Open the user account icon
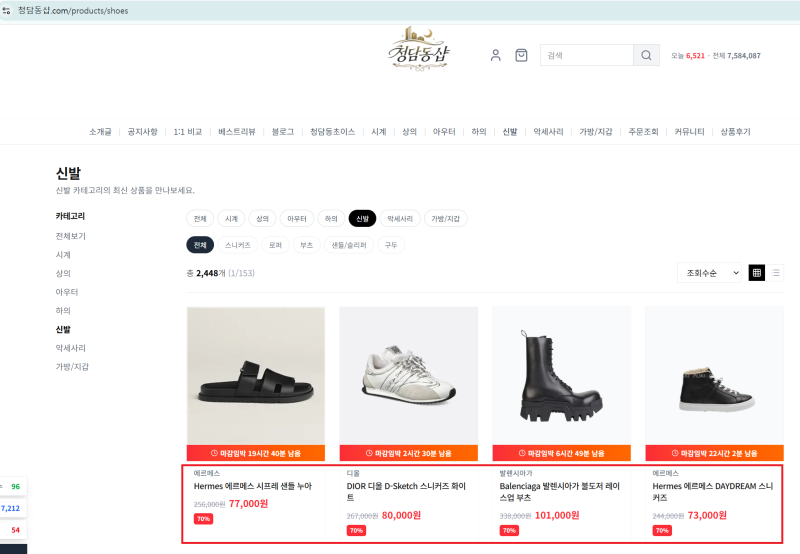This screenshot has height=554, width=800. pyautogui.click(x=495, y=55)
